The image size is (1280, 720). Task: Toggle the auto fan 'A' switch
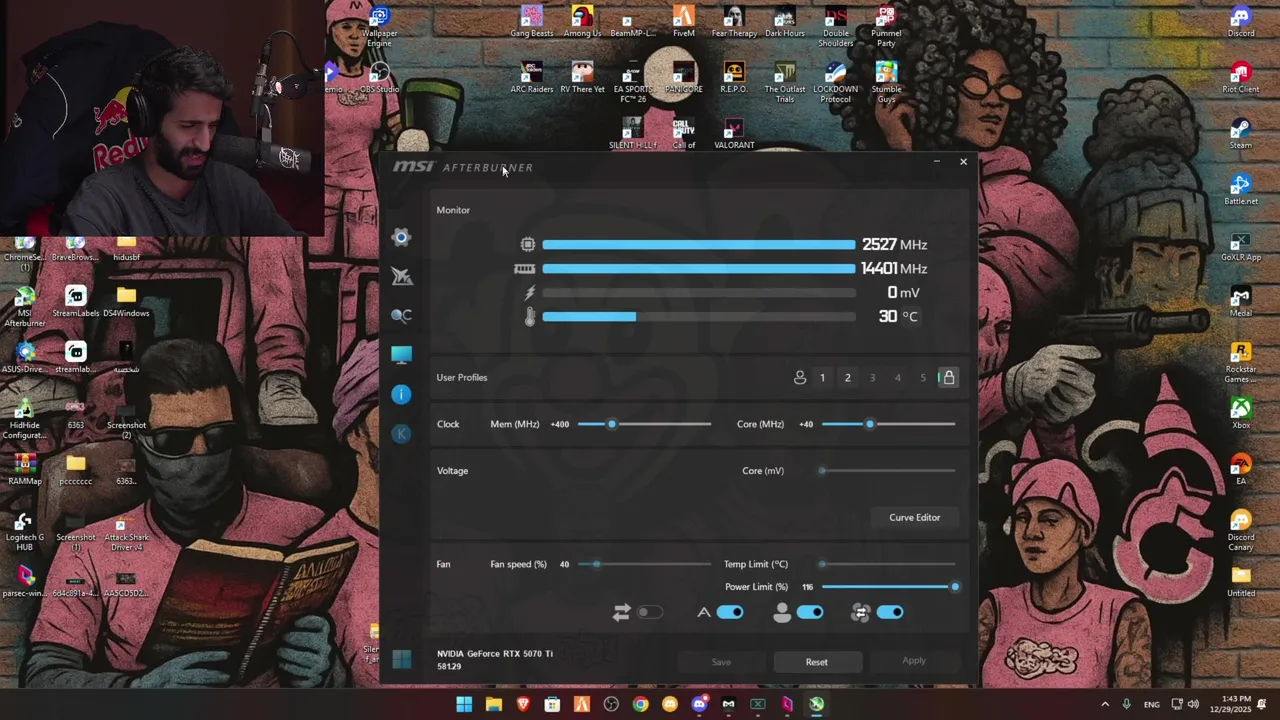pos(730,612)
